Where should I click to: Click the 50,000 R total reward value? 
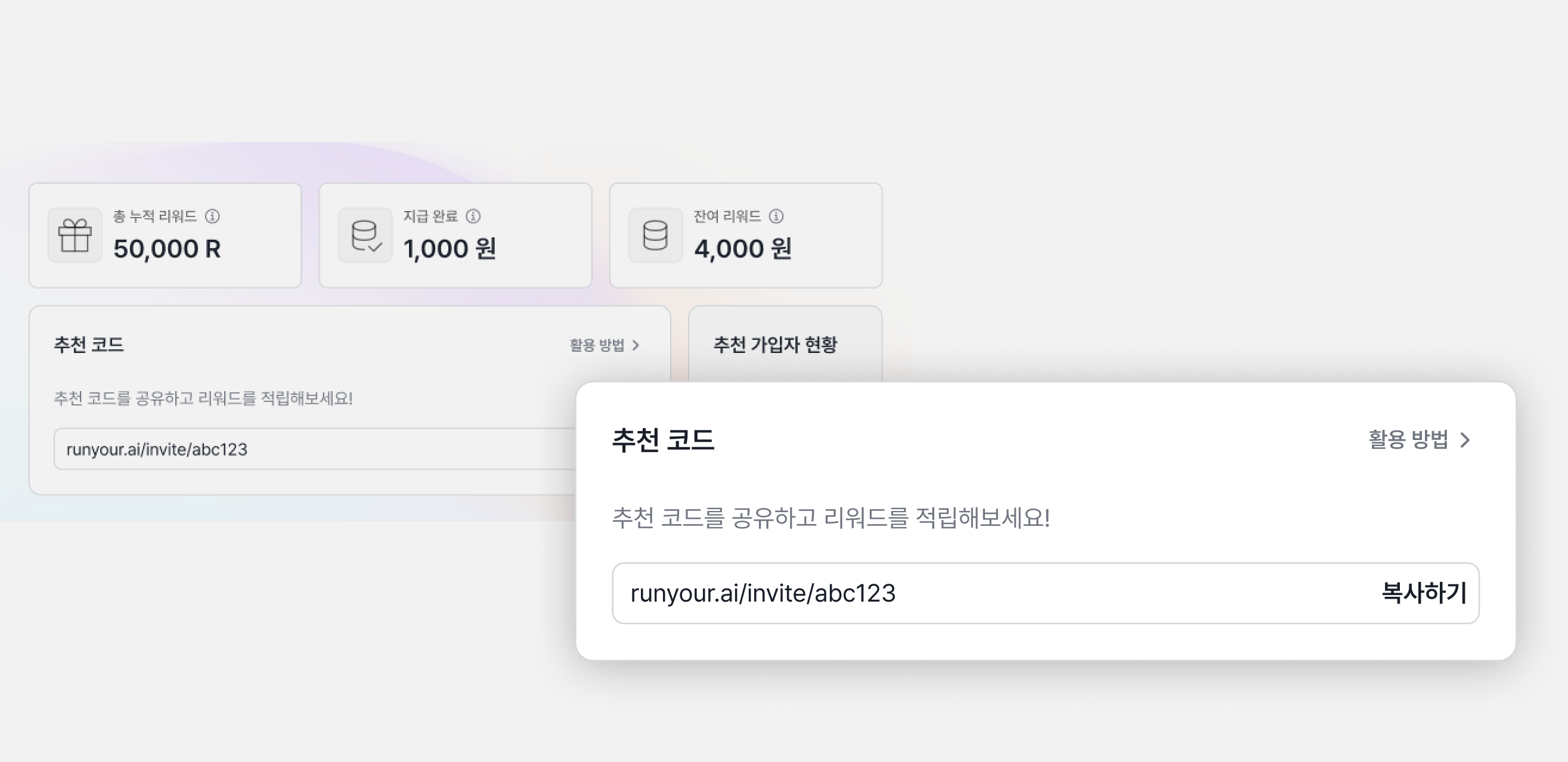(167, 248)
